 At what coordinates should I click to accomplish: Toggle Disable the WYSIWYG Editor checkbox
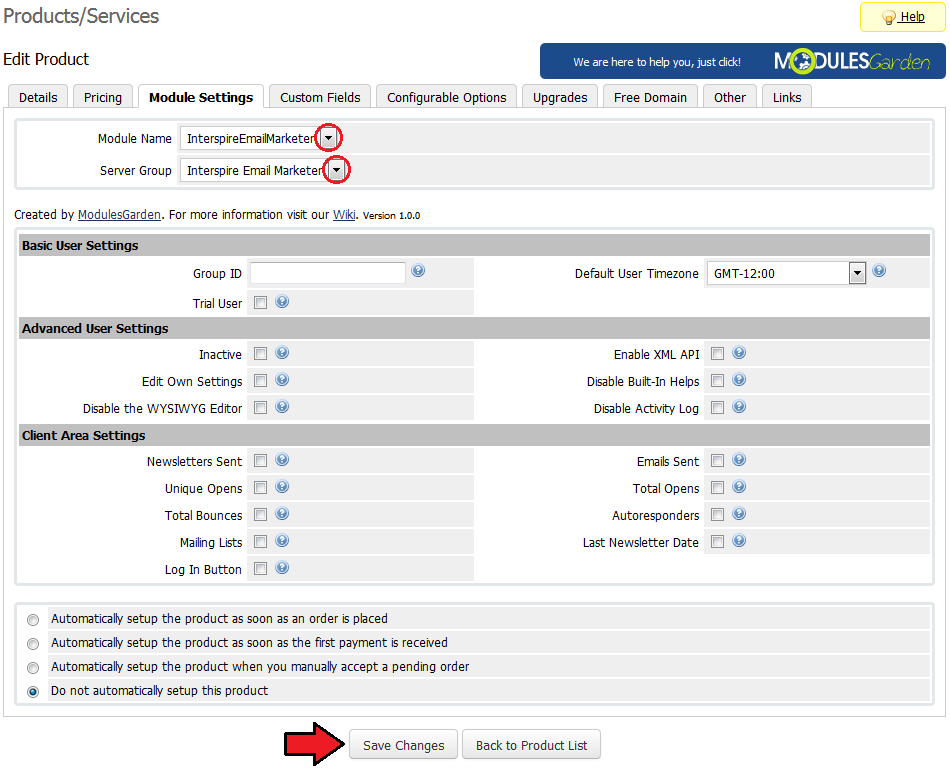tap(261, 408)
